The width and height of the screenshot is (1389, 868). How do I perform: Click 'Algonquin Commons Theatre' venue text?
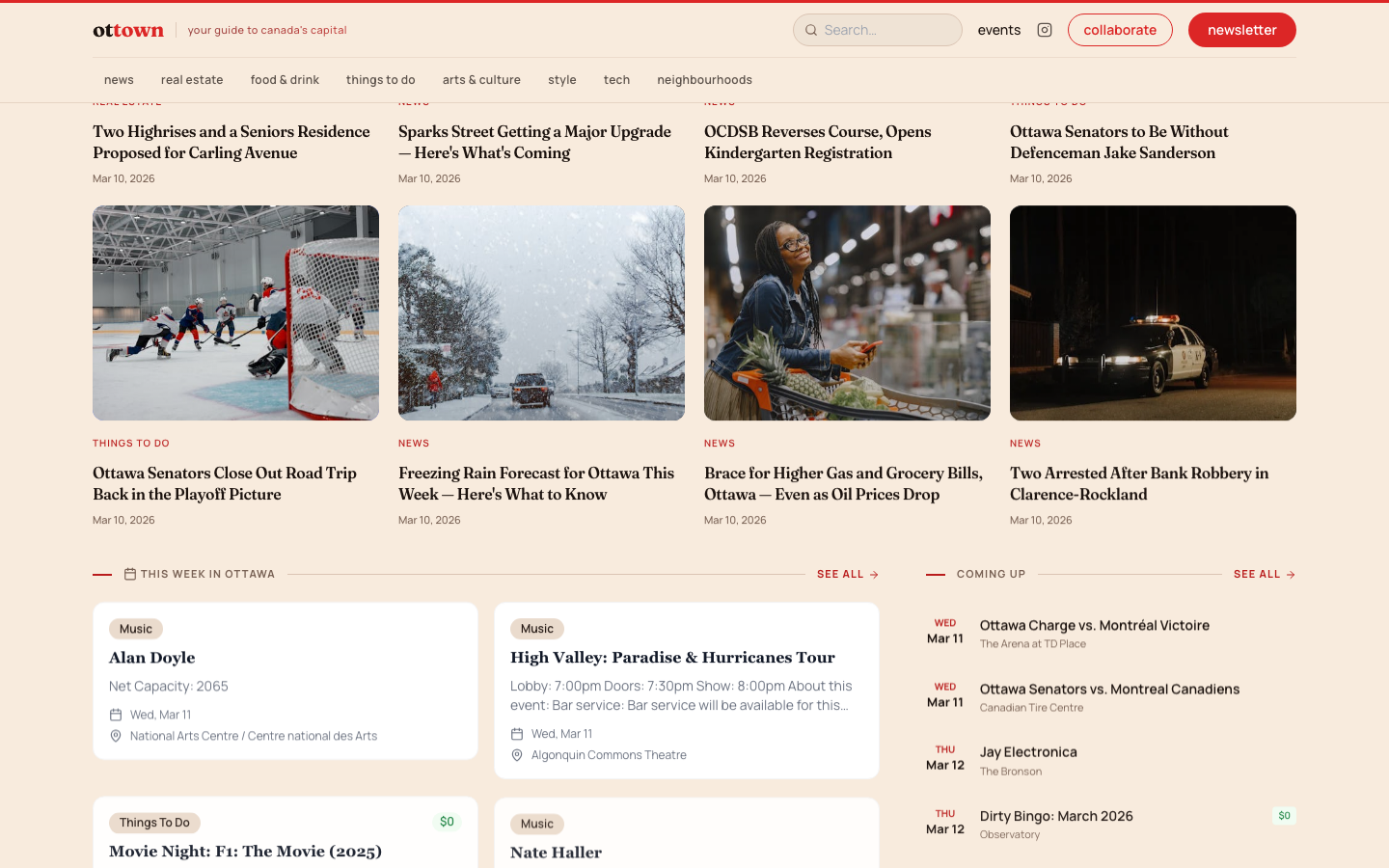coord(609,755)
